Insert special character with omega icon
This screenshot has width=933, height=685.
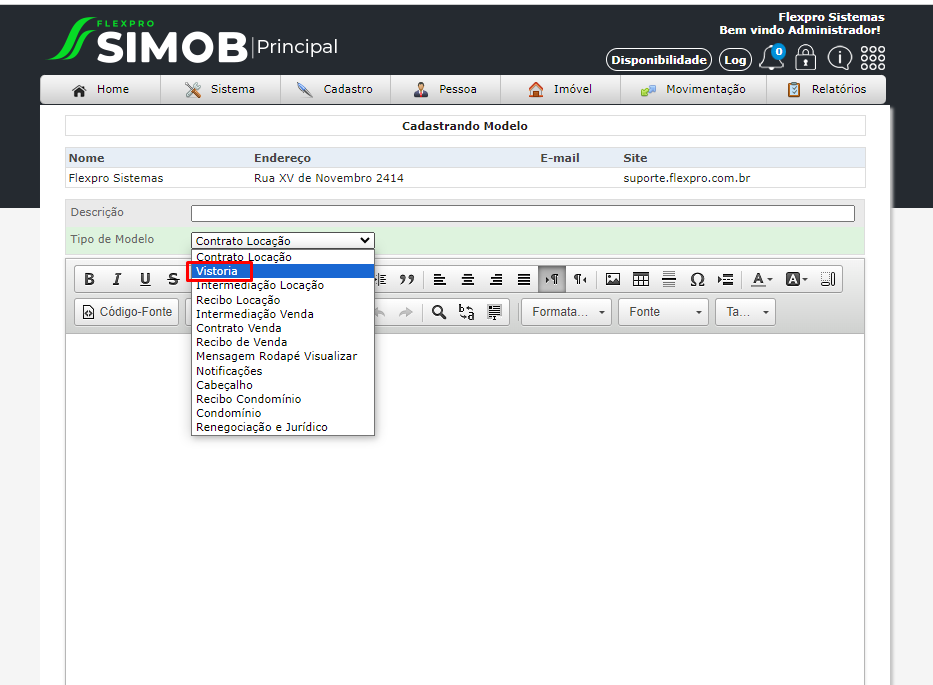tap(697, 279)
